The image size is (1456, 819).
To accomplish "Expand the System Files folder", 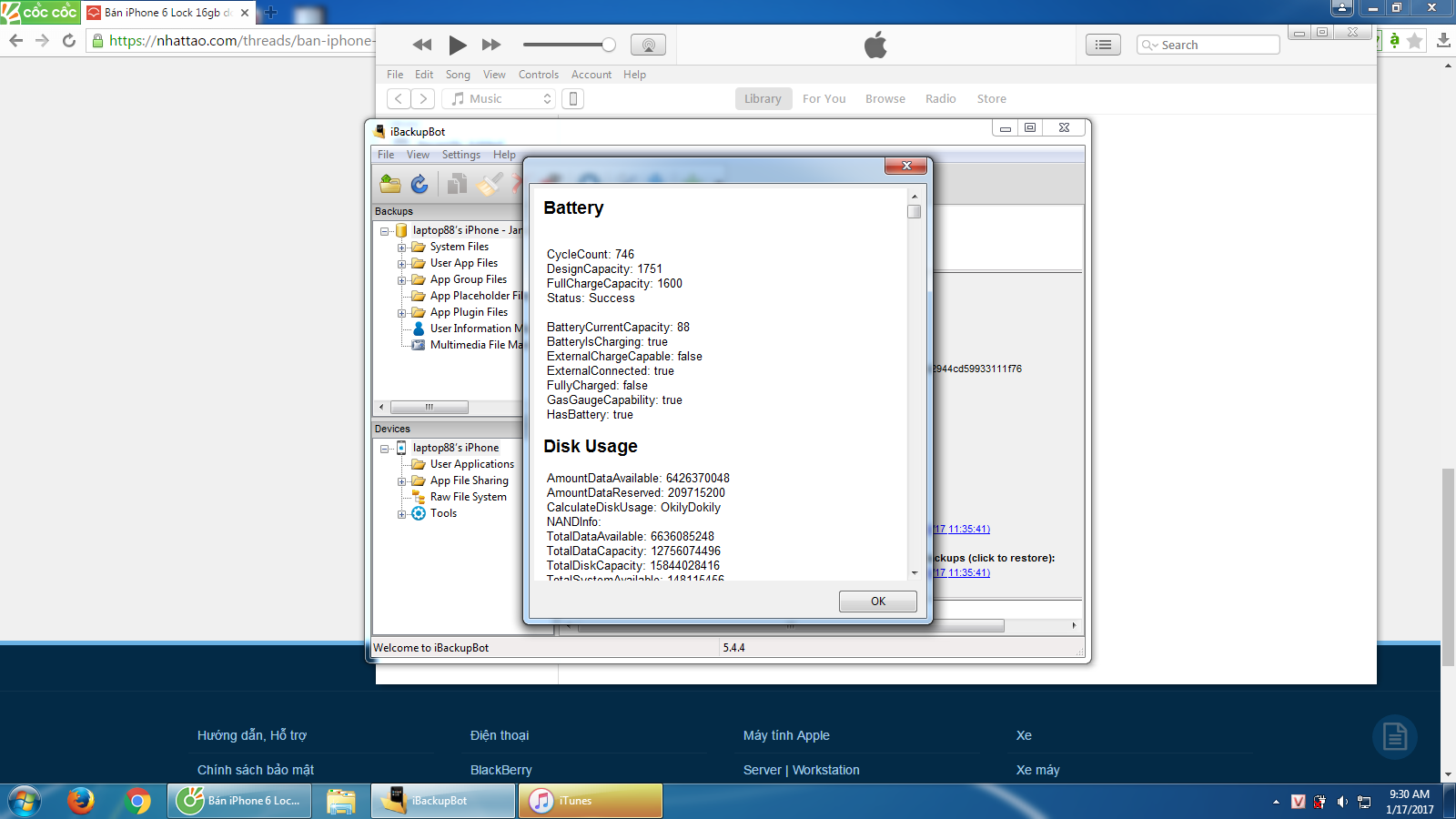I will coord(401,248).
